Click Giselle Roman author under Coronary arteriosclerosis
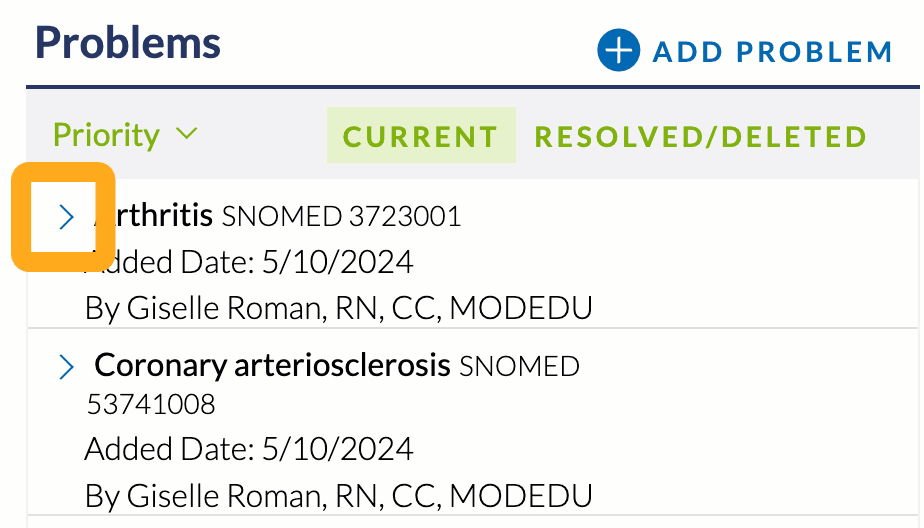This screenshot has width=924, height=528. pos(338,496)
